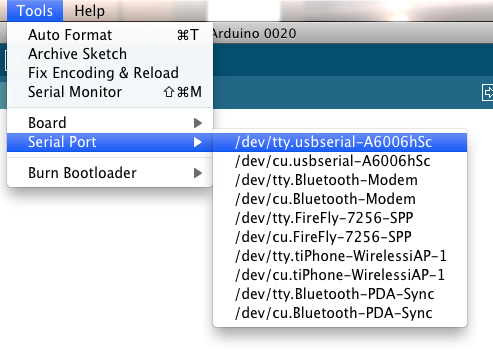Screen dimensions: 493x364
Task: Click the serial monitor icon at toolbar right edge
Action: pyautogui.click(x=487, y=92)
